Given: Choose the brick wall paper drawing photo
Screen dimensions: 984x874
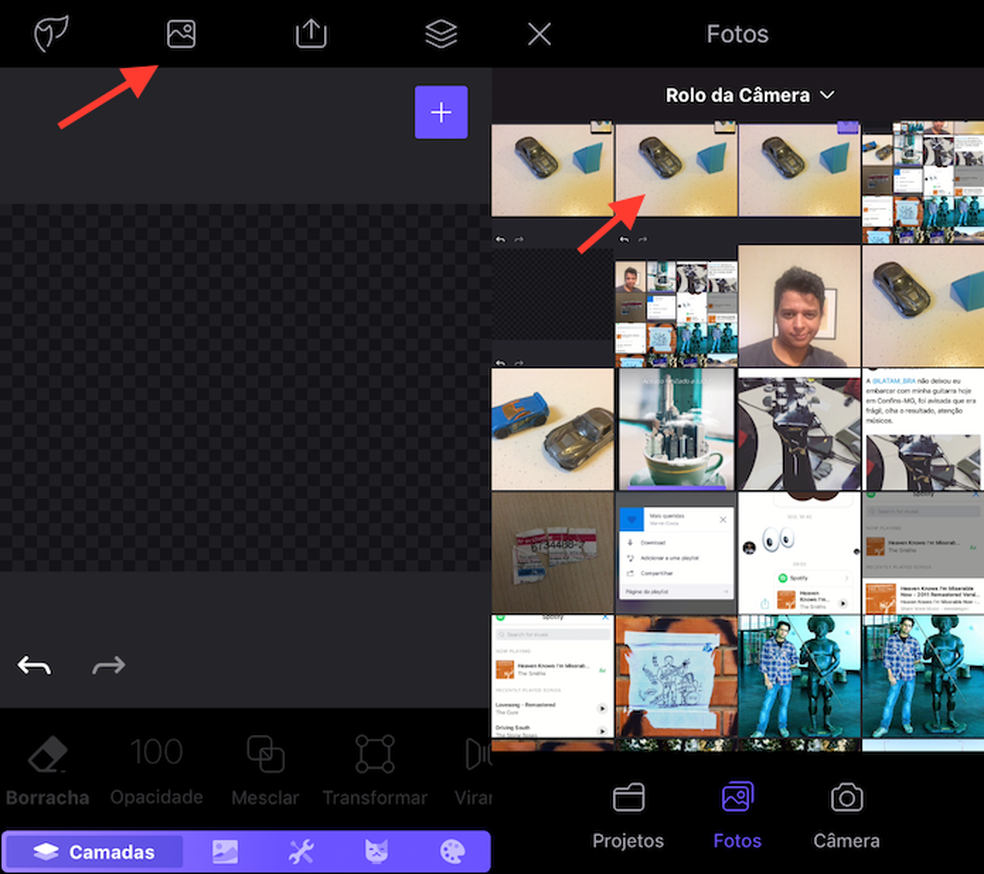Looking at the screenshot, I should coord(676,676).
